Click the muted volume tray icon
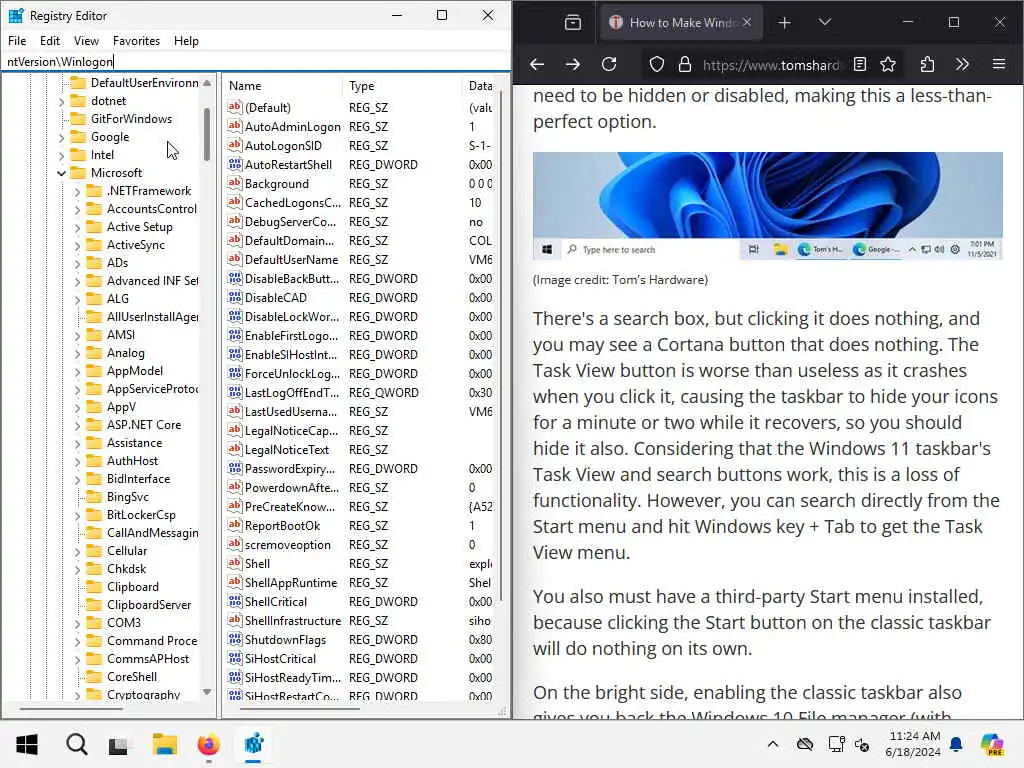The height and width of the screenshot is (768, 1024). (862, 744)
